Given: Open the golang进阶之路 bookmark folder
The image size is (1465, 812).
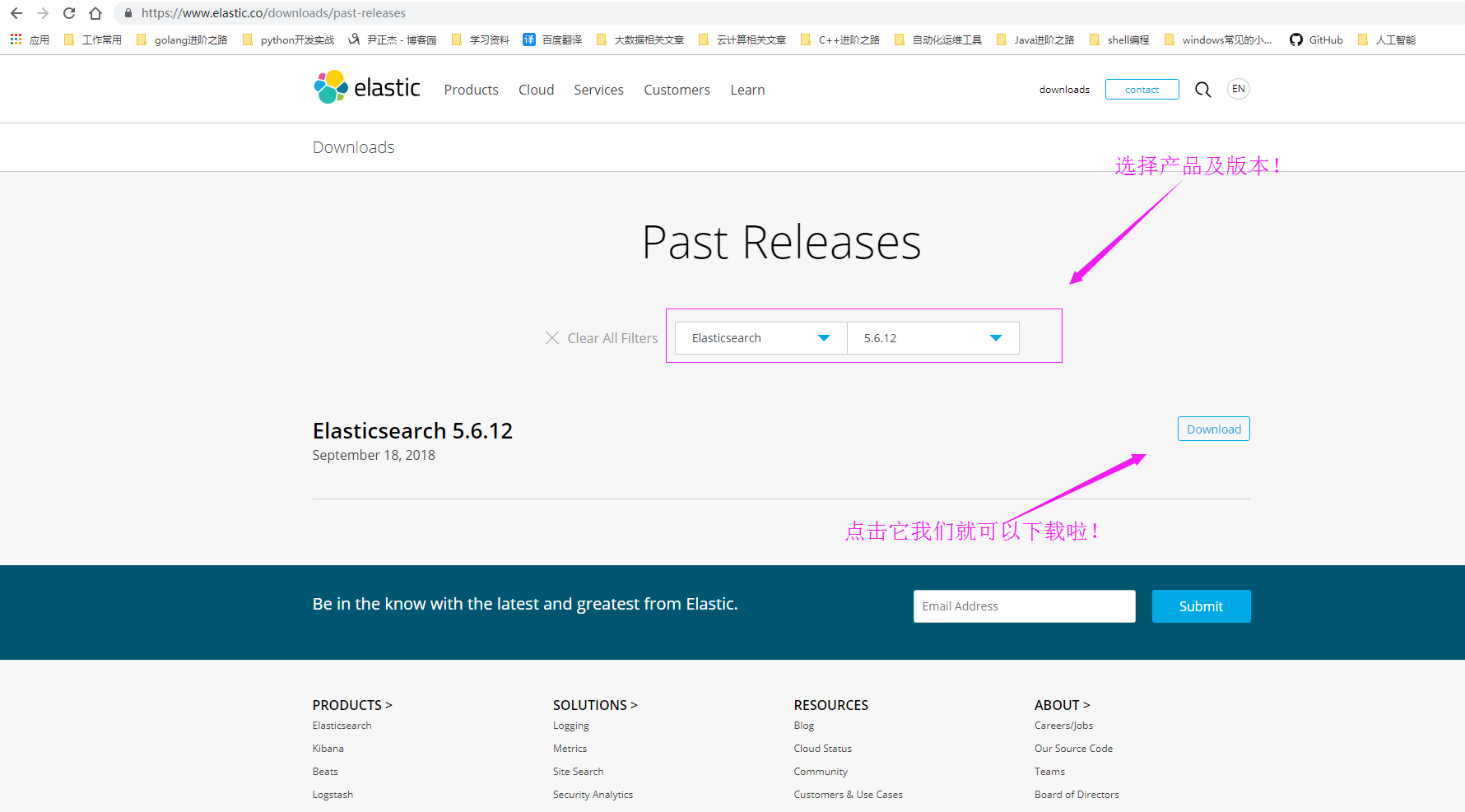Looking at the screenshot, I should (182, 39).
